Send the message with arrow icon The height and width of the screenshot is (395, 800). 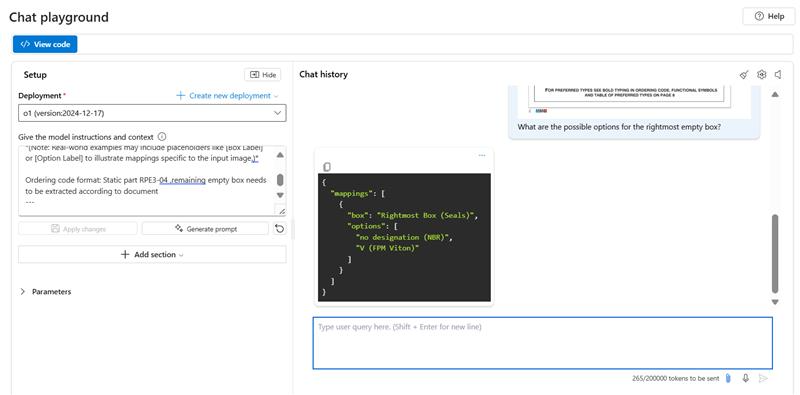(x=763, y=378)
